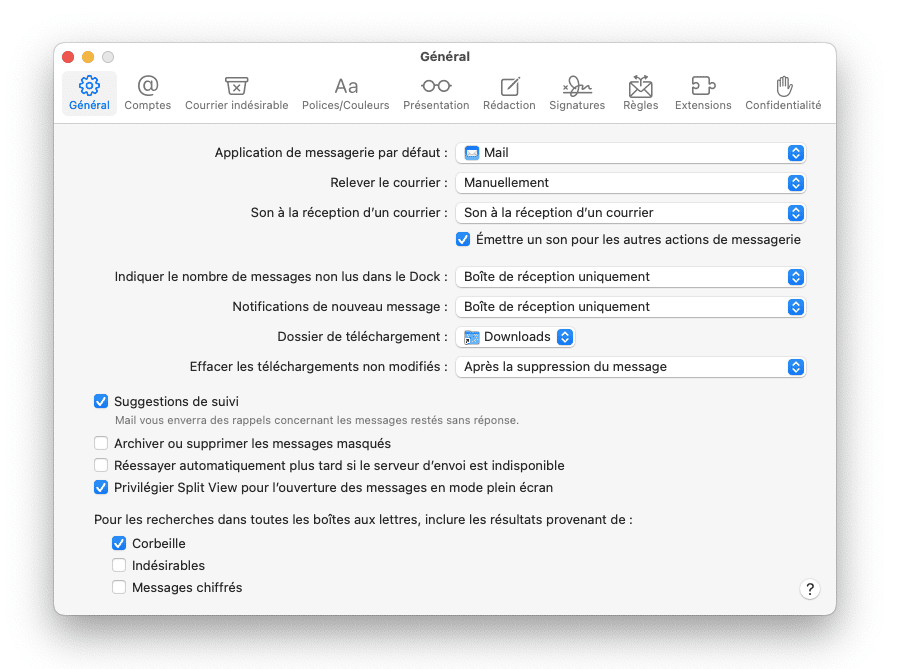Check the Messages chiffrés option
The height and width of the screenshot is (669, 901).
[x=119, y=587]
